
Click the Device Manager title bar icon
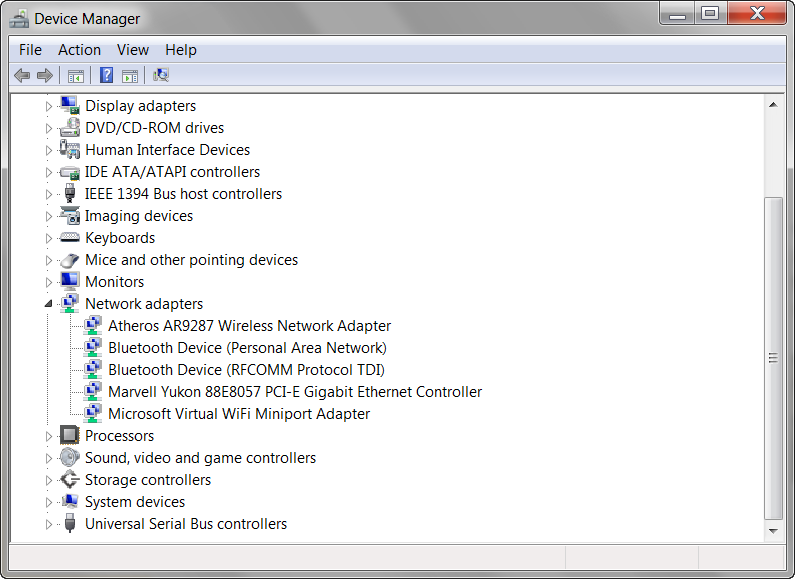[20, 19]
